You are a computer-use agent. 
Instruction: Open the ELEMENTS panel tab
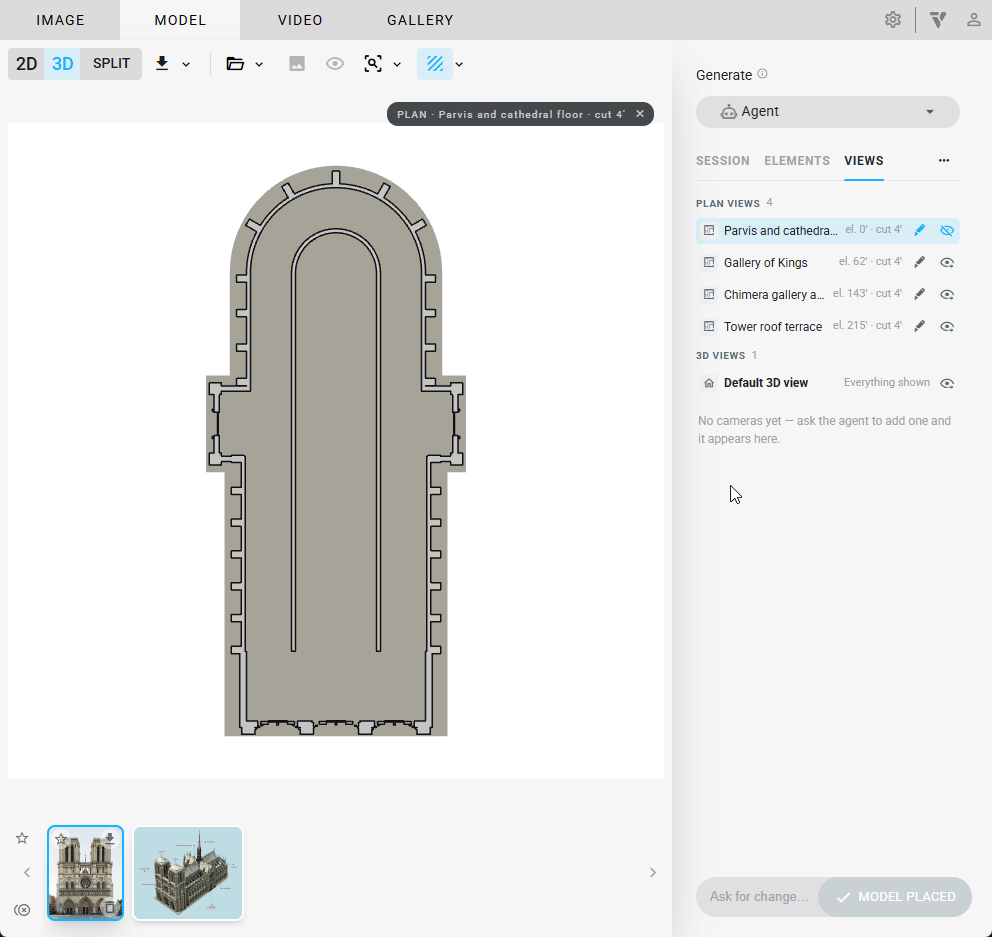(x=797, y=161)
